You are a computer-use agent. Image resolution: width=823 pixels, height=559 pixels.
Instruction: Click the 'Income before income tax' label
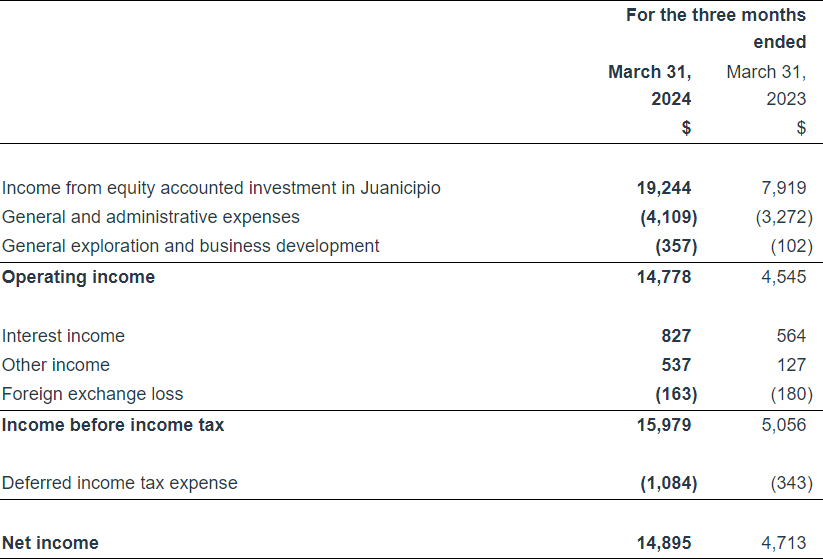pyautogui.click(x=113, y=425)
